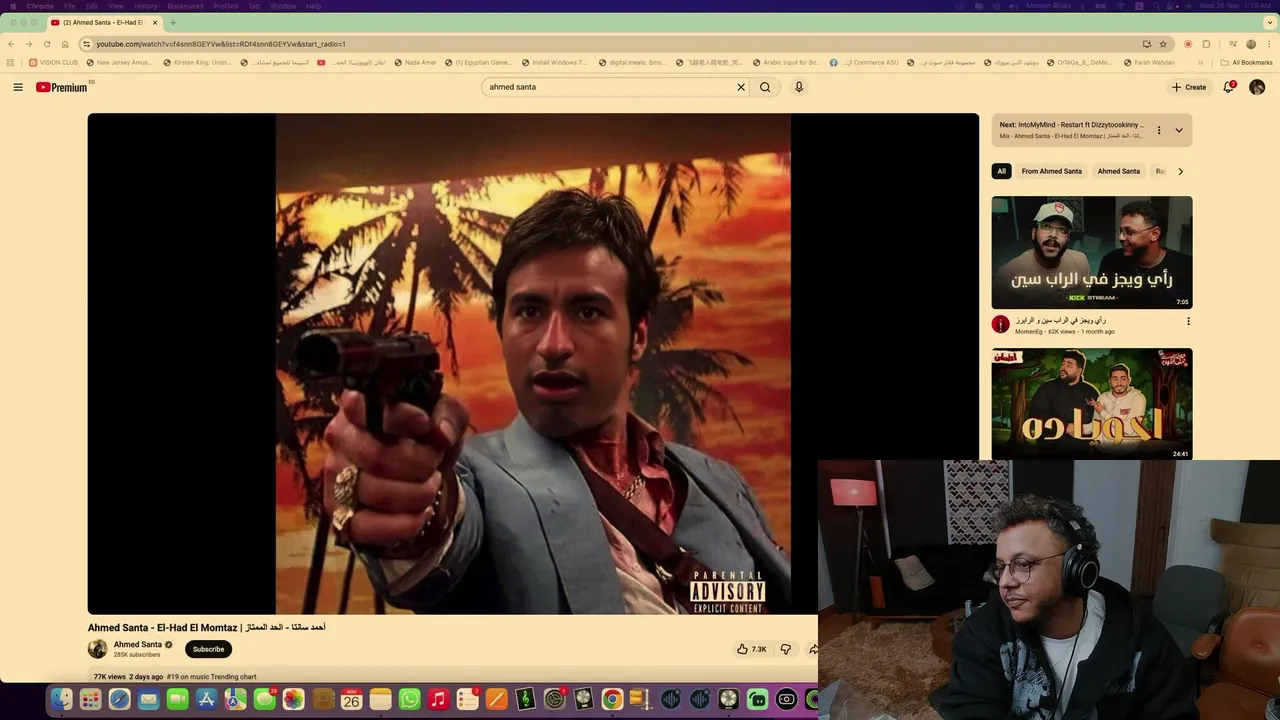Open the Mix playlist three-dot options

(1159, 130)
